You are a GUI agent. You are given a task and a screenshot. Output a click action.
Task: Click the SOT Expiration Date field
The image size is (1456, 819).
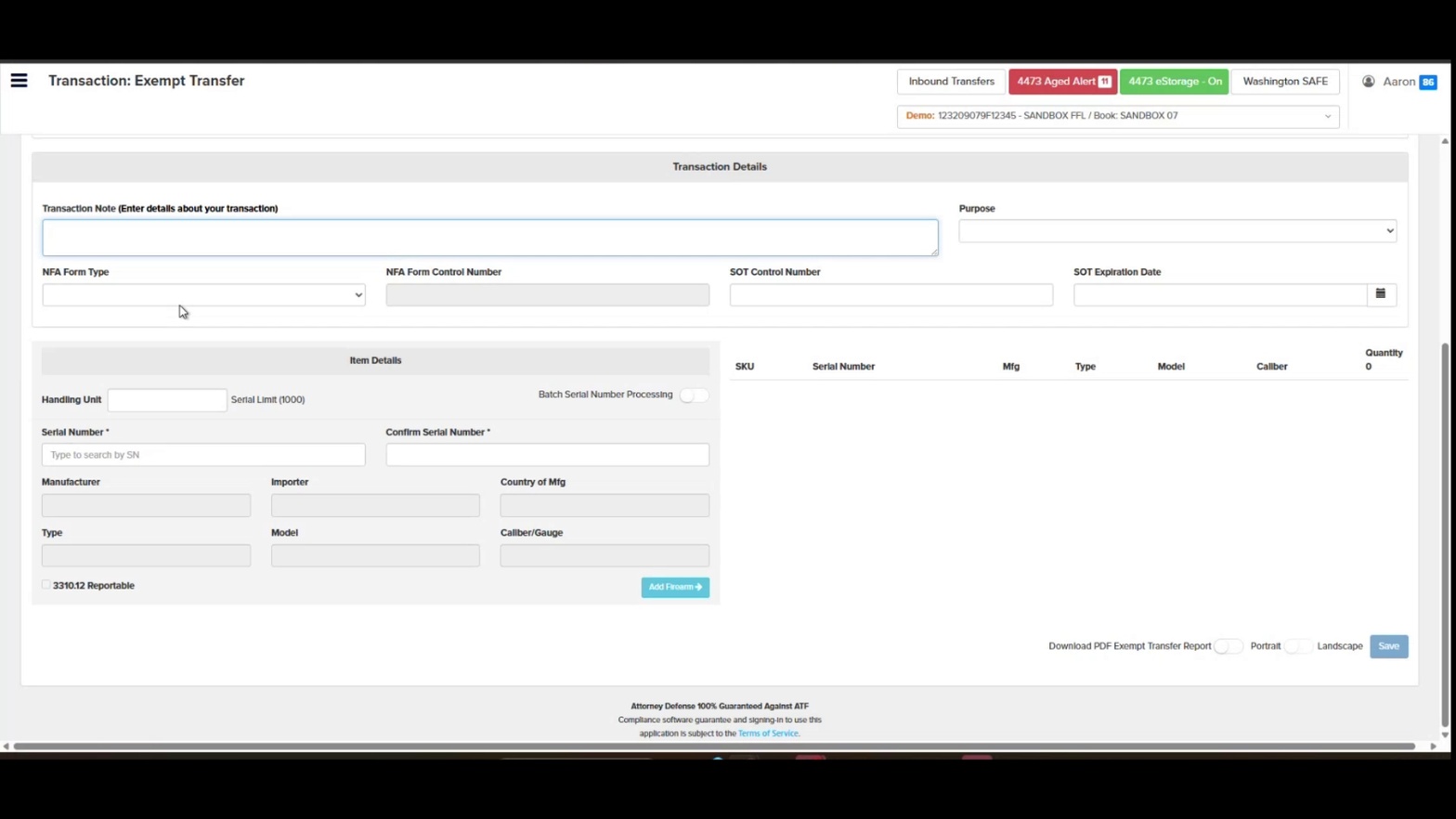1220,295
